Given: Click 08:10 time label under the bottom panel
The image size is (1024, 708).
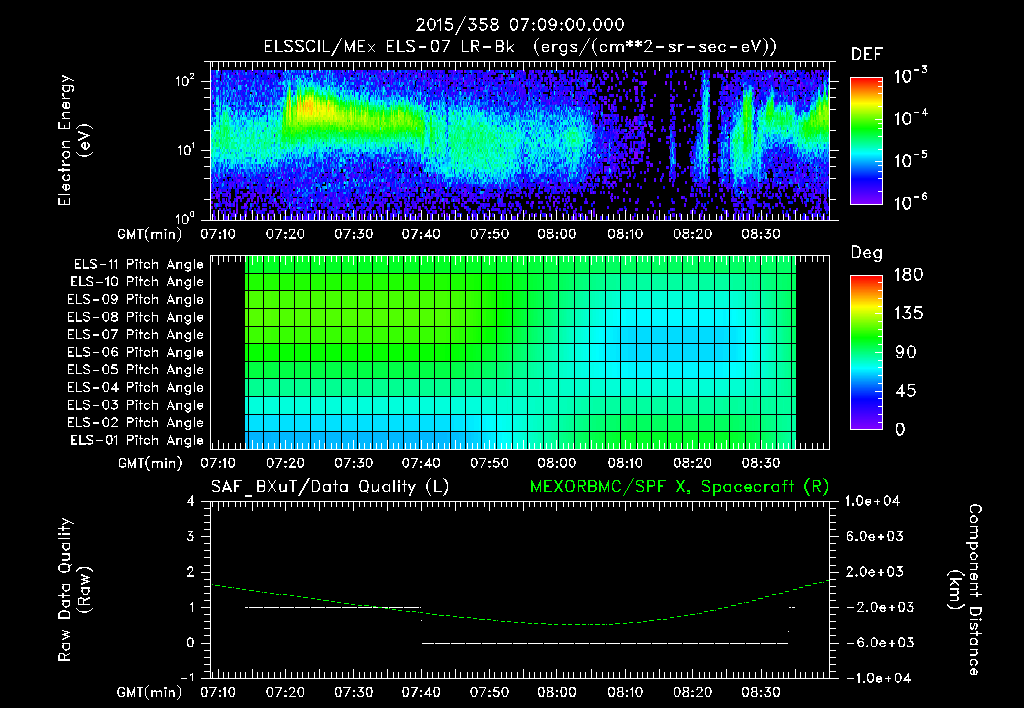Looking at the screenshot, I should pos(625,692).
